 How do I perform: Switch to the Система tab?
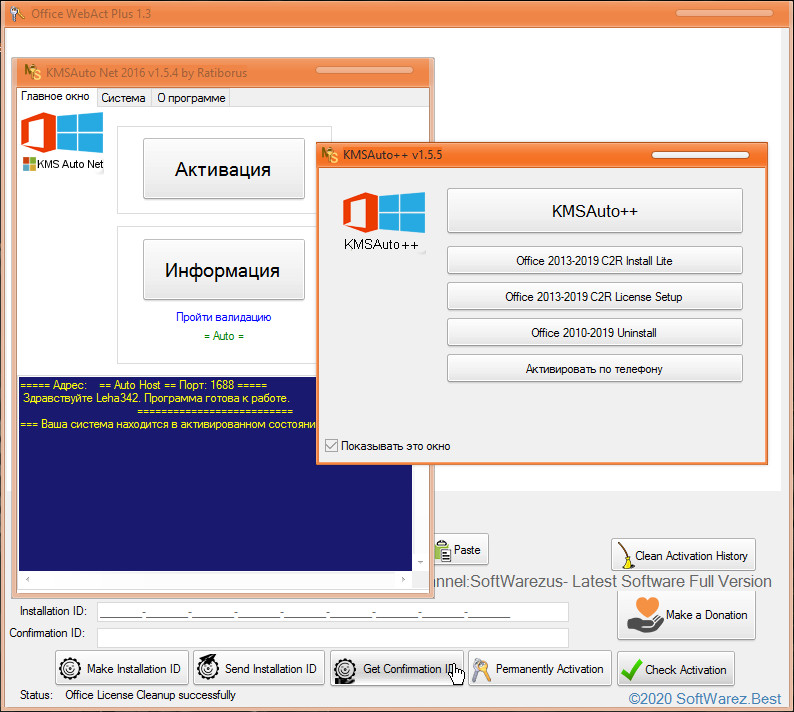click(x=123, y=98)
